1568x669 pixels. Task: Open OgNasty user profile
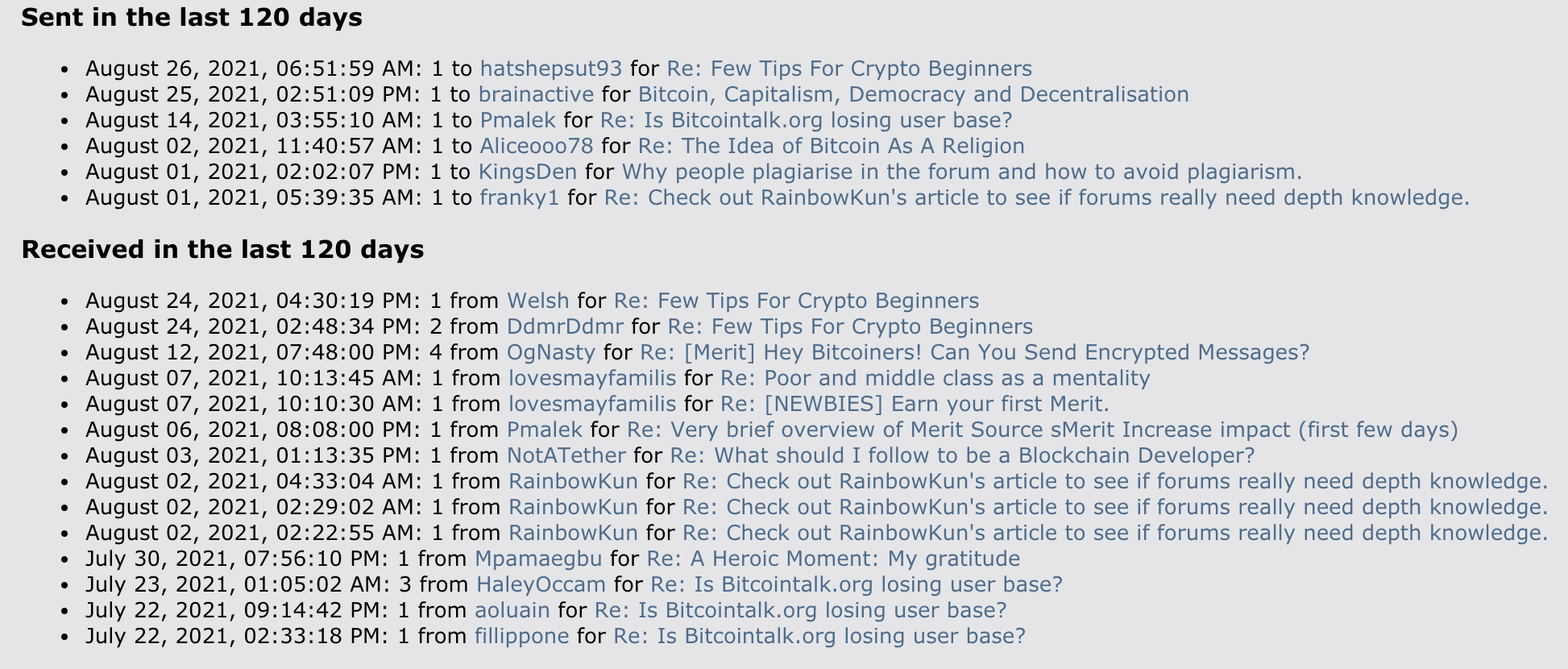551,353
